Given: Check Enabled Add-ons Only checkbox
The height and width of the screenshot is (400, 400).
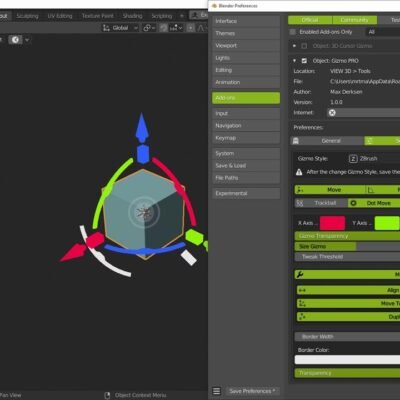Looking at the screenshot, I should [293, 32].
